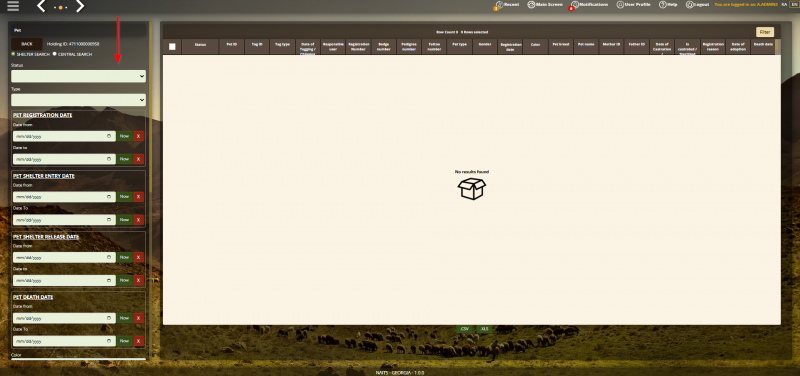Clear Shelter Release Date from with red X
800x376 pixels.
point(138,258)
